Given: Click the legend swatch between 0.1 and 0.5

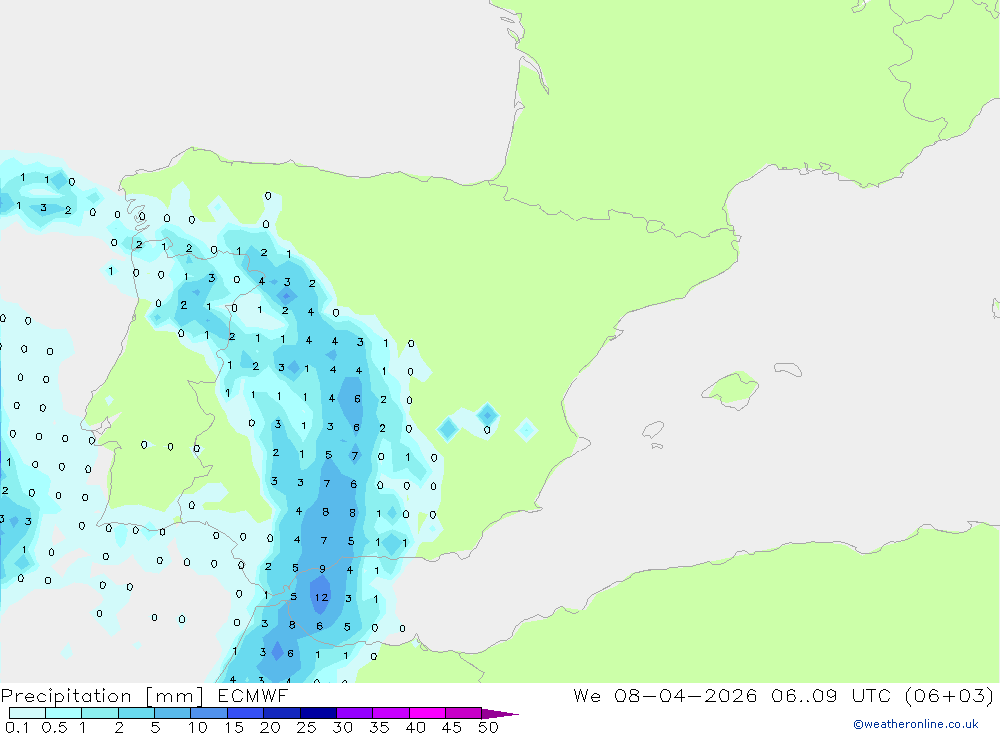Looking at the screenshot, I should [27, 713].
